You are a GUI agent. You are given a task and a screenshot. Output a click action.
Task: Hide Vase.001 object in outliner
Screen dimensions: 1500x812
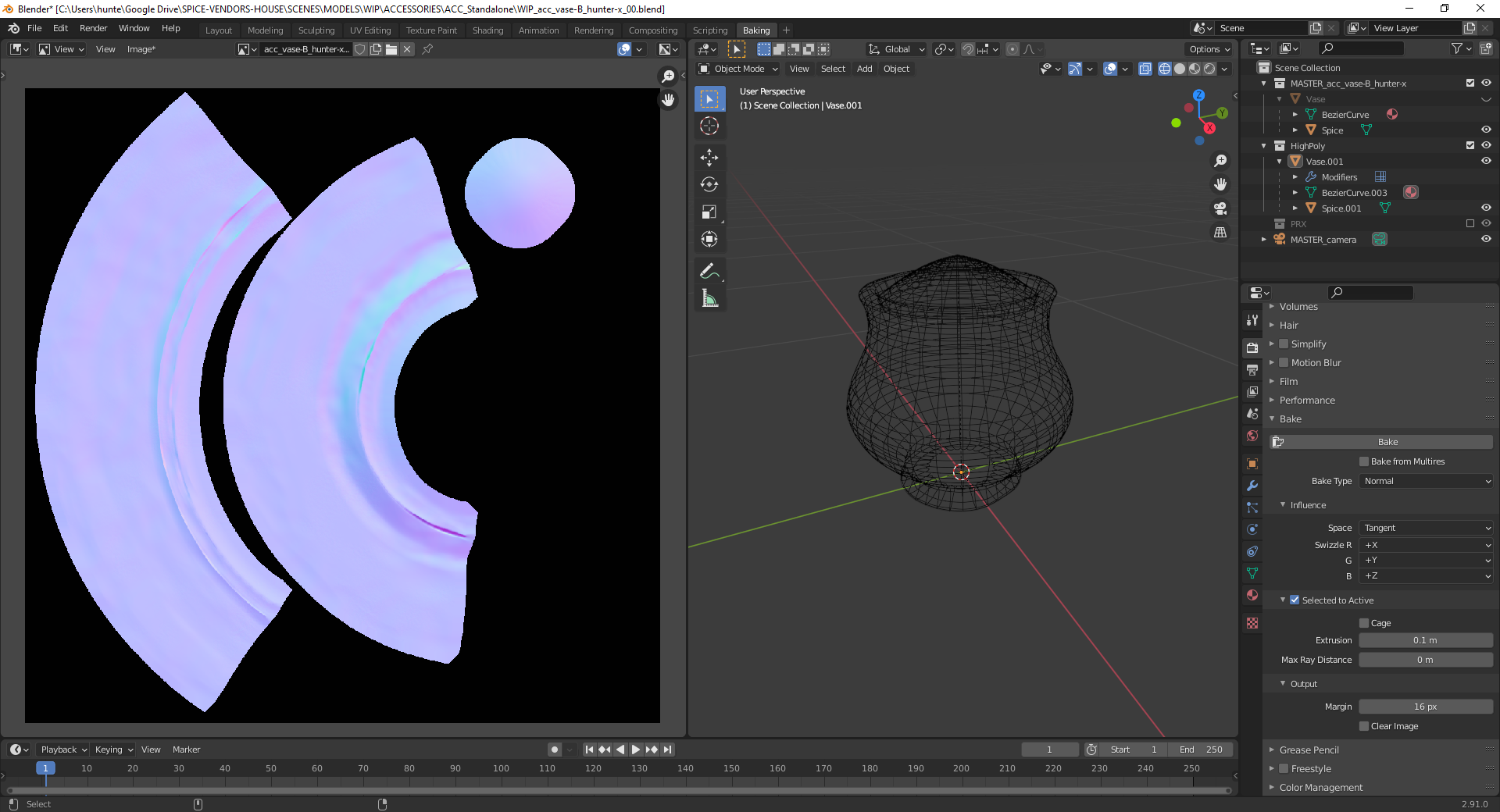pyautogui.click(x=1486, y=162)
